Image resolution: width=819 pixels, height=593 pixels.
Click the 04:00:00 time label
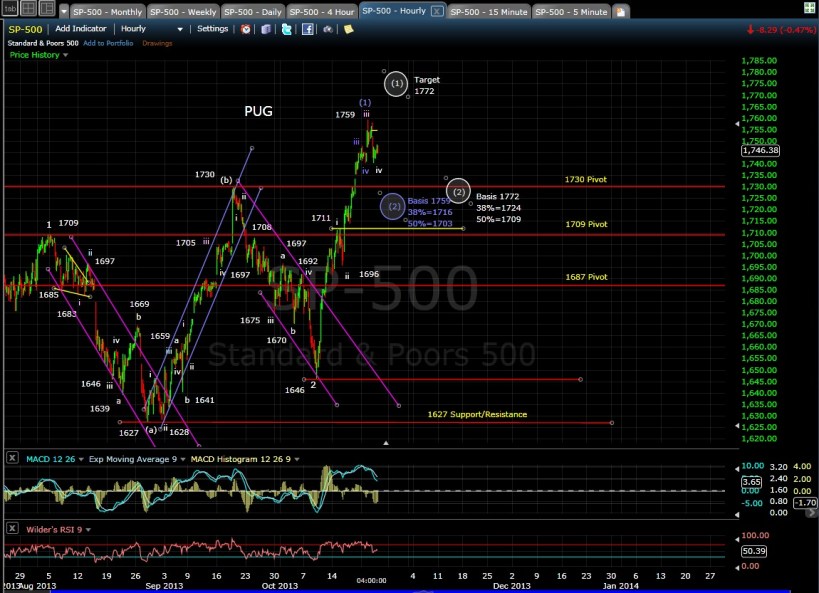(371, 580)
